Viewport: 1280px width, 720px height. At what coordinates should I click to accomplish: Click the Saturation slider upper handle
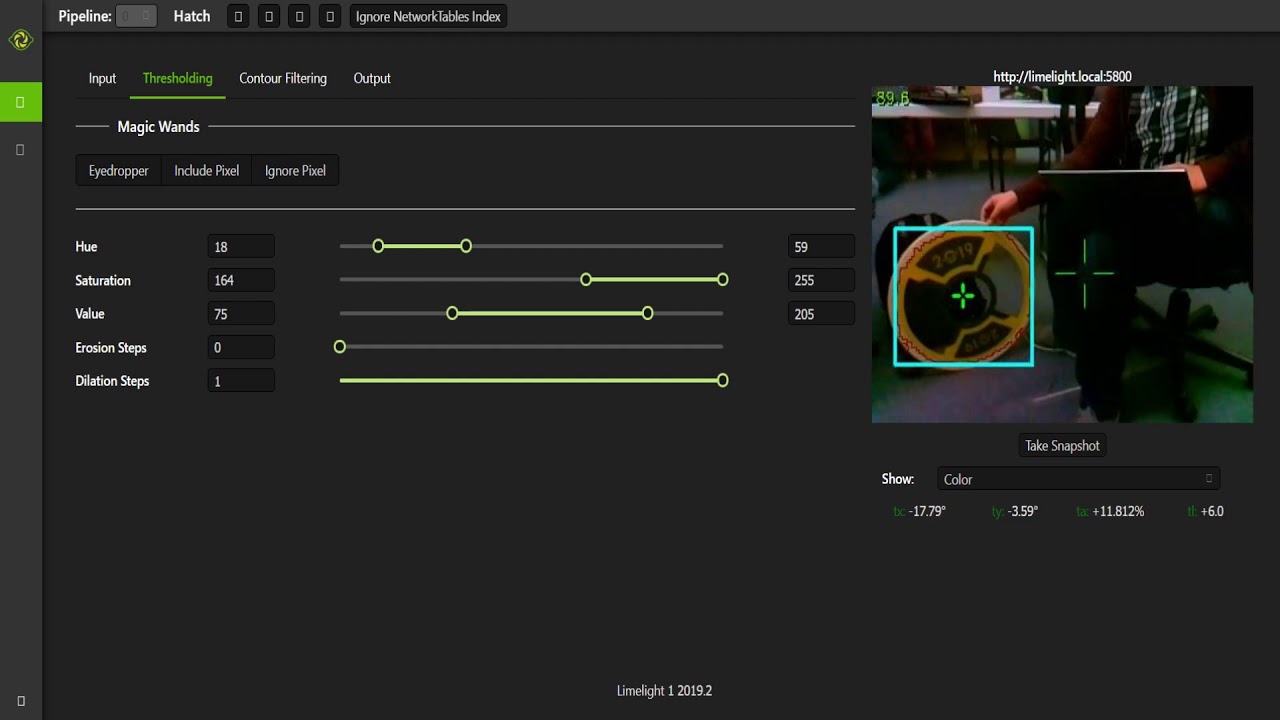[x=723, y=280]
